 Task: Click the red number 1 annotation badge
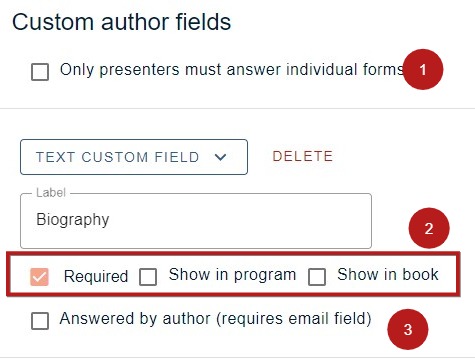coord(423,69)
